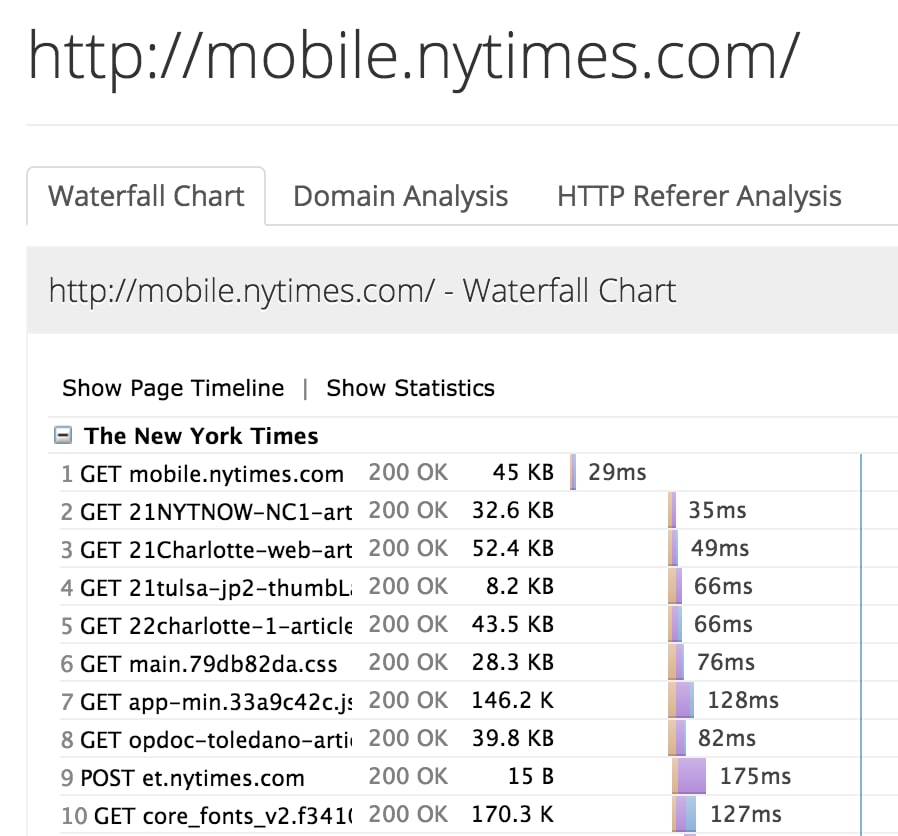The height and width of the screenshot is (836, 898).
Task: Click the 43.5 KB size value
Action: (x=513, y=624)
